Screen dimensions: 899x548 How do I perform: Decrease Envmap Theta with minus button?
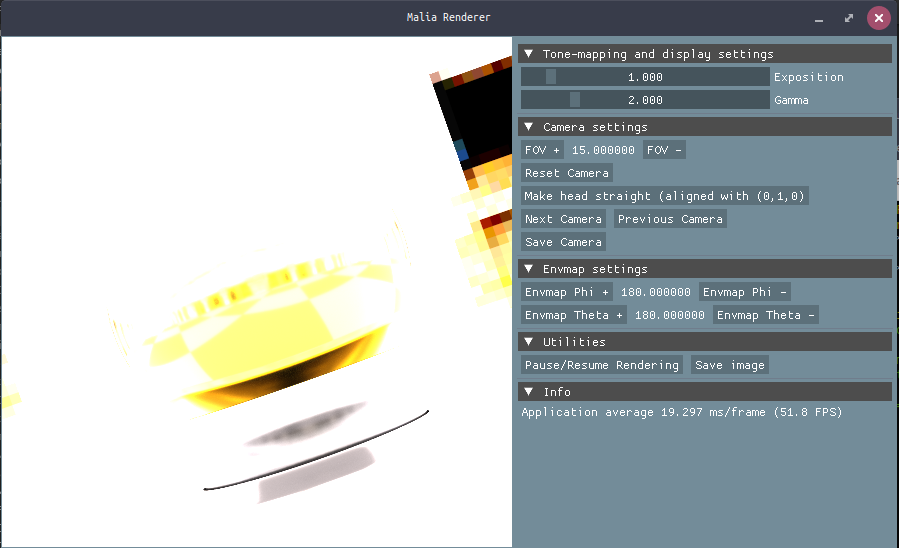click(x=765, y=315)
